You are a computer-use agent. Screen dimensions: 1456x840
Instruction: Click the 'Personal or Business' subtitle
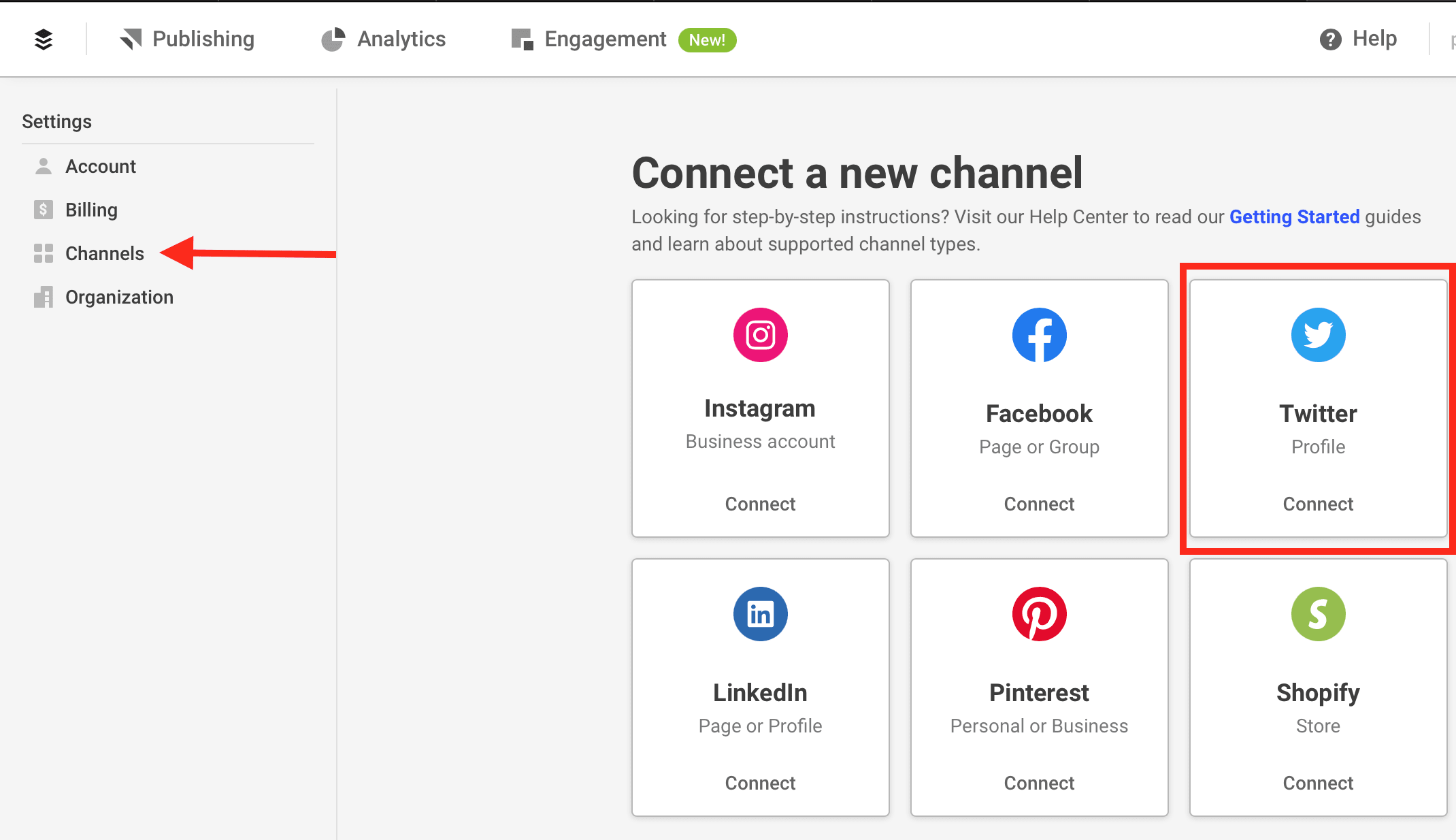[x=1039, y=726]
